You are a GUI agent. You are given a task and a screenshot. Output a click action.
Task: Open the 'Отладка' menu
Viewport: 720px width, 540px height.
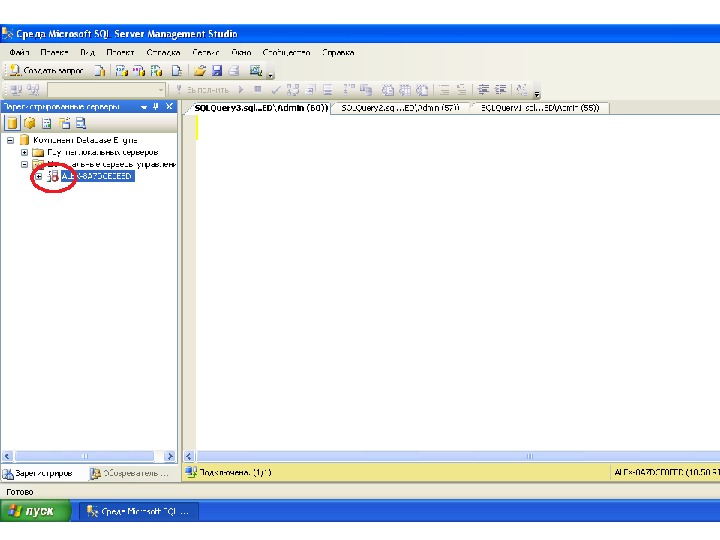coord(163,52)
